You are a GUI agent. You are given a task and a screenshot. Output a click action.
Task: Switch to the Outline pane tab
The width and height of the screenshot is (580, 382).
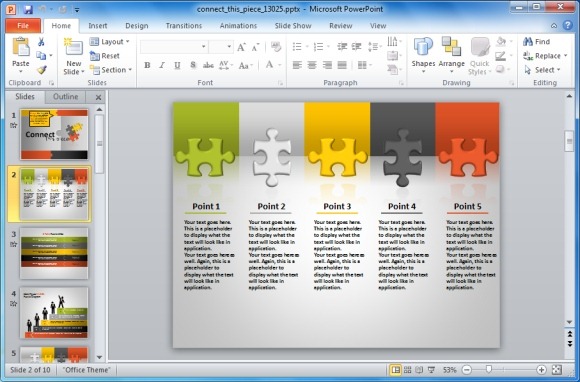65,97
